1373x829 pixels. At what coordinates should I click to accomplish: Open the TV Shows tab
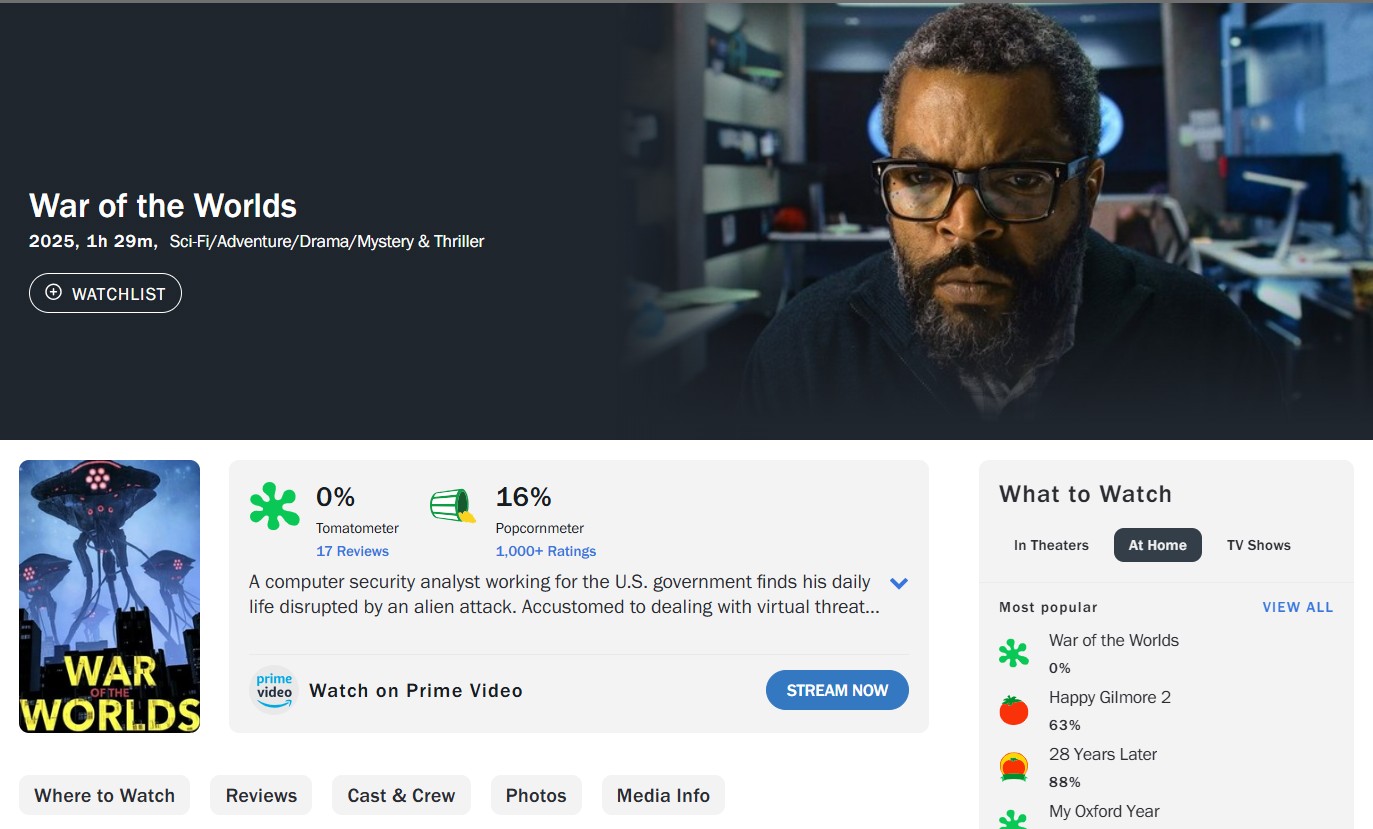1258,545
